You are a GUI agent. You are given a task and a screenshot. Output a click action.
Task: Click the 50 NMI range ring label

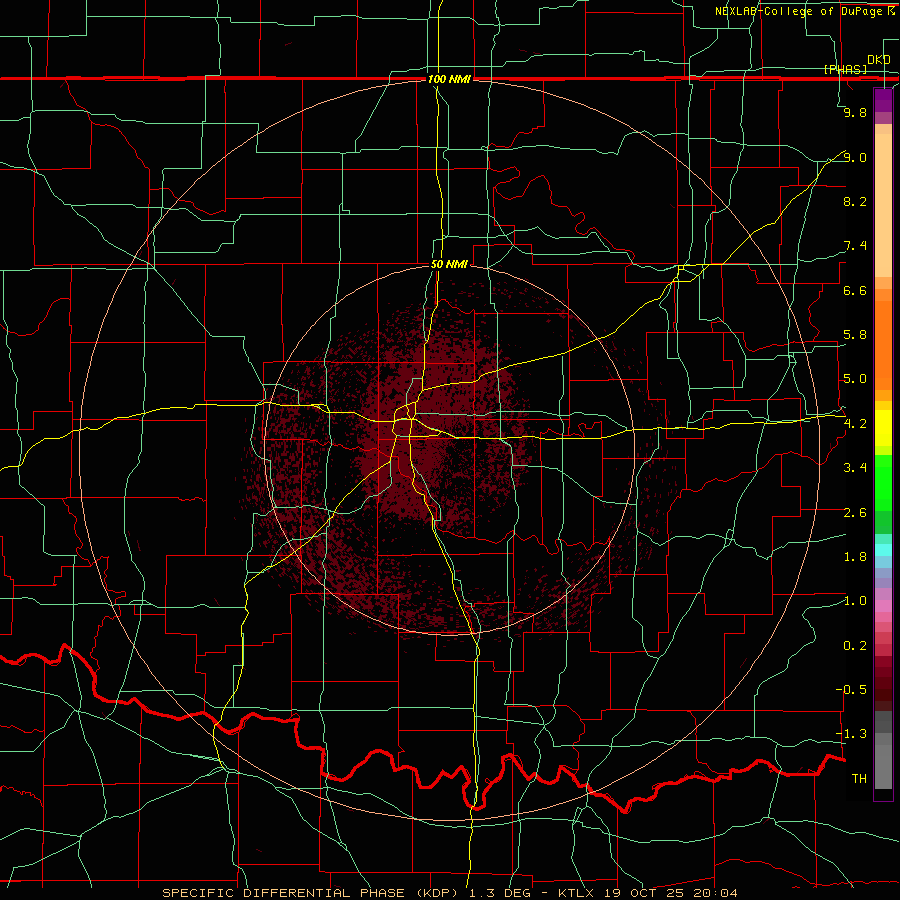click(449, 264)
